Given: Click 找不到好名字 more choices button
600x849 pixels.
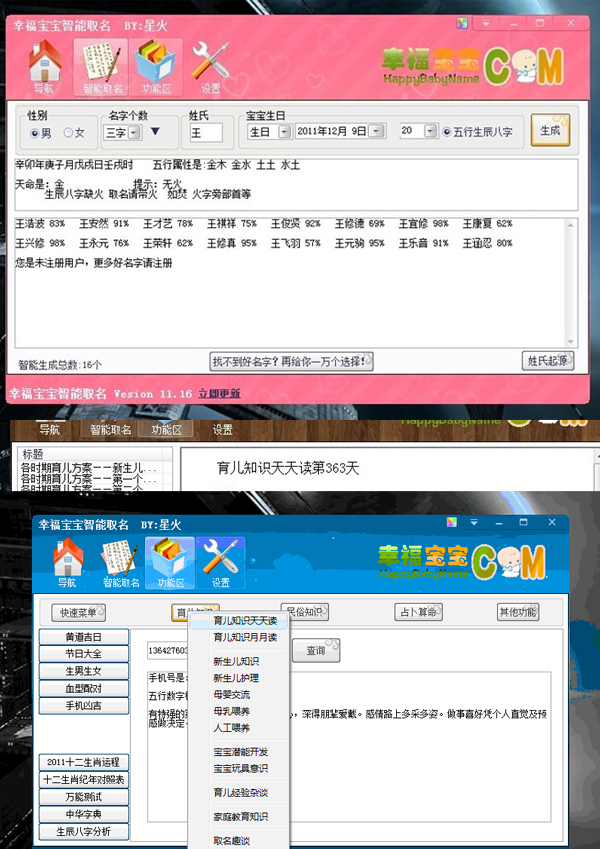Looking at the screenshot, I should click(x=291, y=362).
